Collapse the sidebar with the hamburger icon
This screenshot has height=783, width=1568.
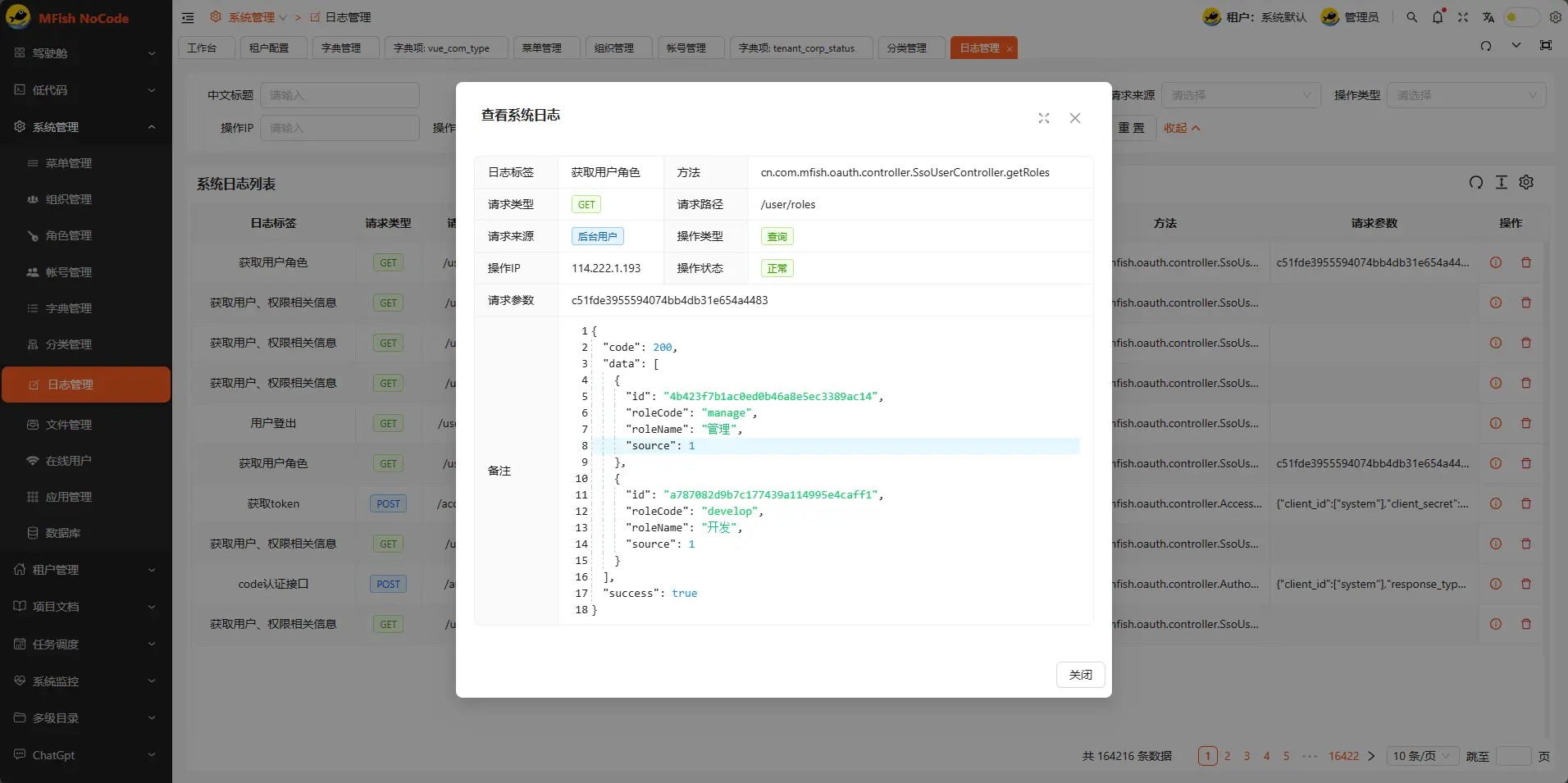coord(188,17)
